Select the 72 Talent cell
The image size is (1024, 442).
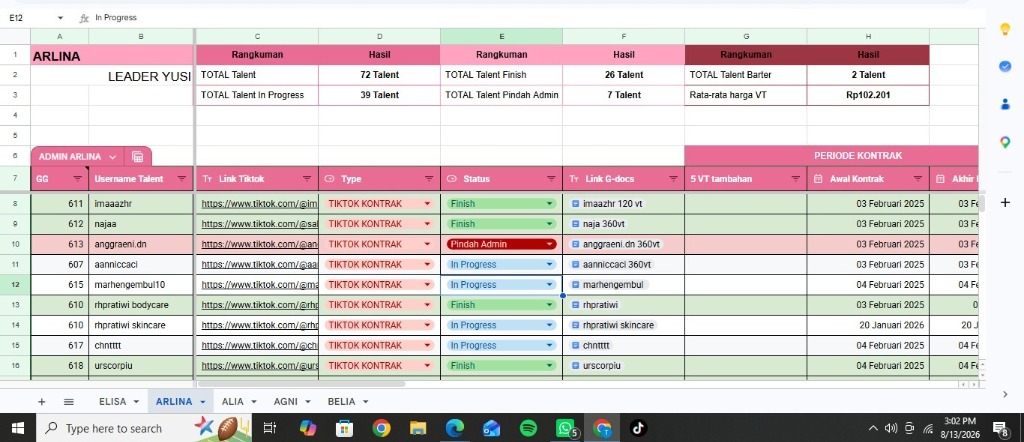point(379,75)
